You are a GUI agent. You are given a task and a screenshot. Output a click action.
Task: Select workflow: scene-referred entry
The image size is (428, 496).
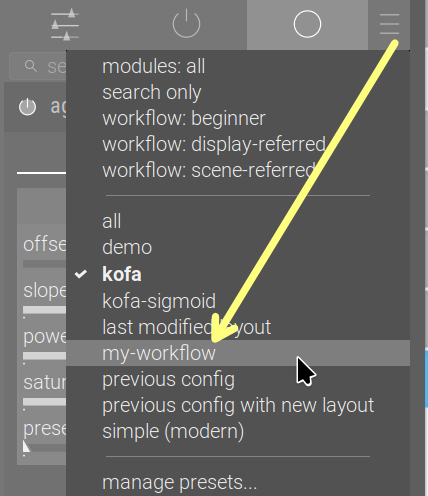(x=209, y=171)
